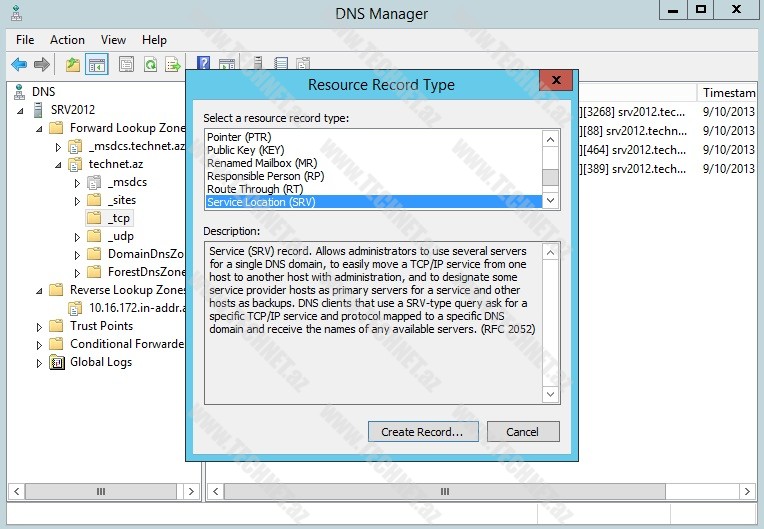Click the Cancel button
Screen dimensions: 764x529
point(522,432)
